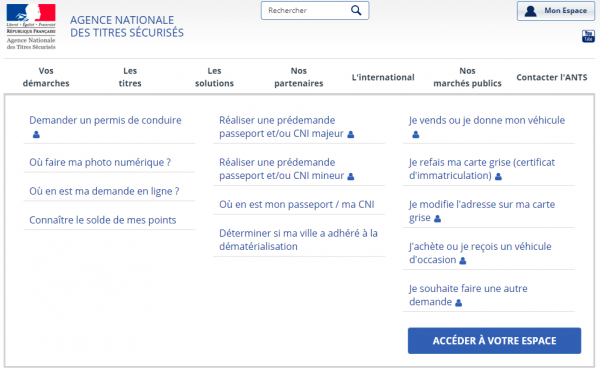
Task: Open the Vos démarches menu
Action: (x=46, y=77)
